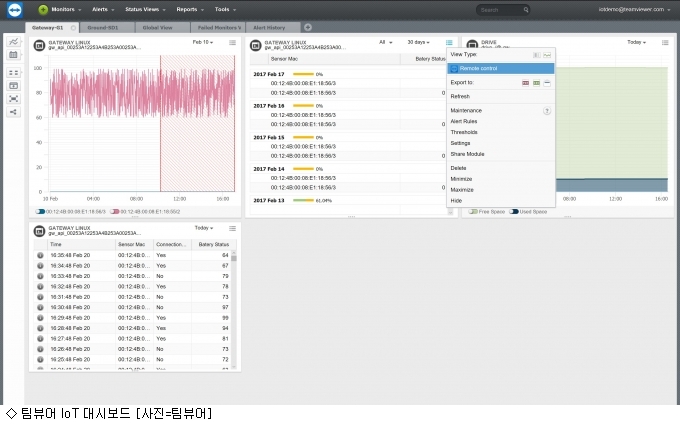The width and height of the screenshot is (680, 425).
Task: Open the calendar icon in left sidebar
Action: coord(13,55)
